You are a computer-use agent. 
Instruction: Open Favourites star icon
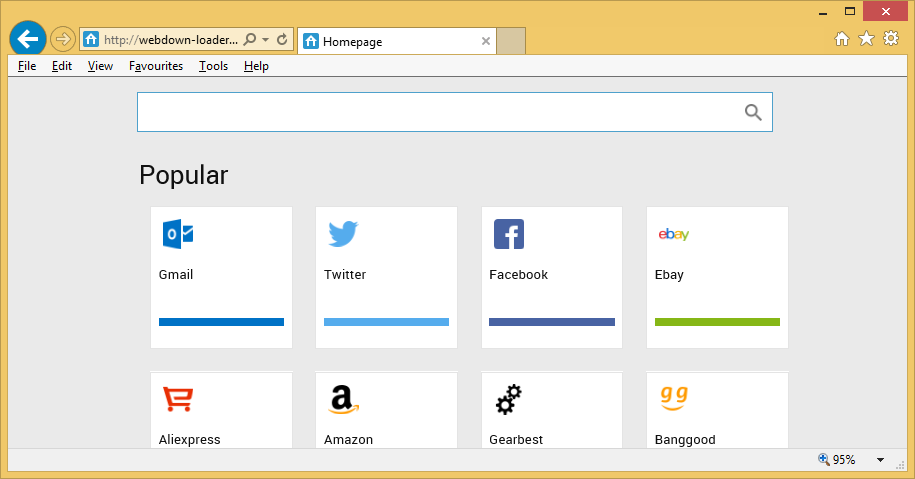[x=867, y=39]
